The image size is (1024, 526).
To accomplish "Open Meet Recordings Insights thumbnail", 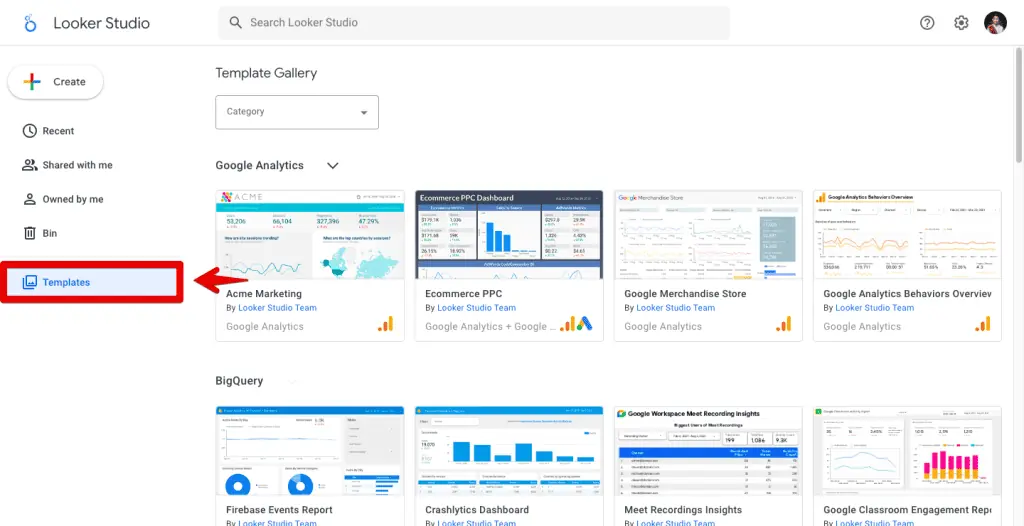I will click(x=708, y=451).
